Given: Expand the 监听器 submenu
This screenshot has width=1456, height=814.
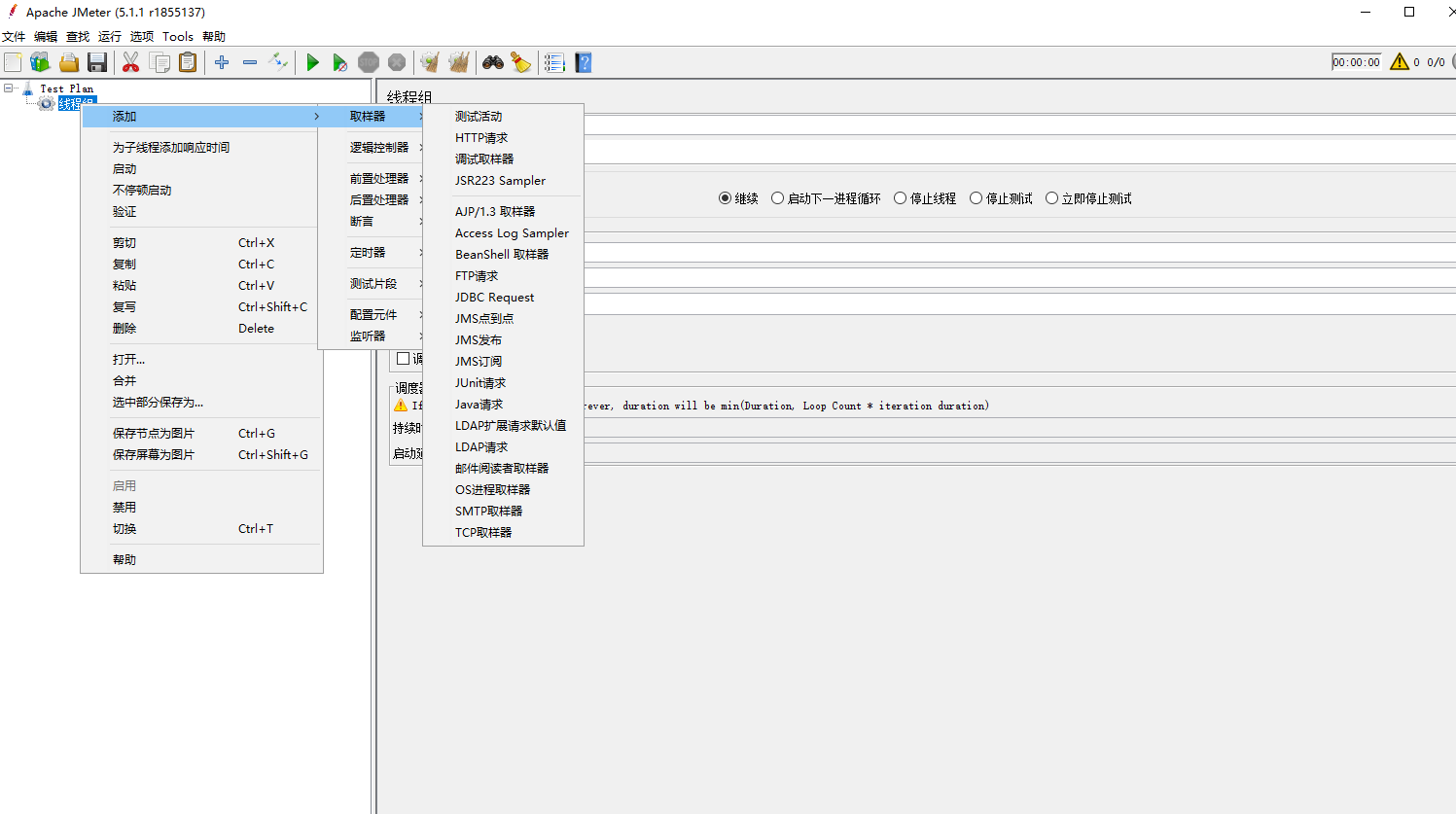Looking at the screenshot, I should point(371,336).
